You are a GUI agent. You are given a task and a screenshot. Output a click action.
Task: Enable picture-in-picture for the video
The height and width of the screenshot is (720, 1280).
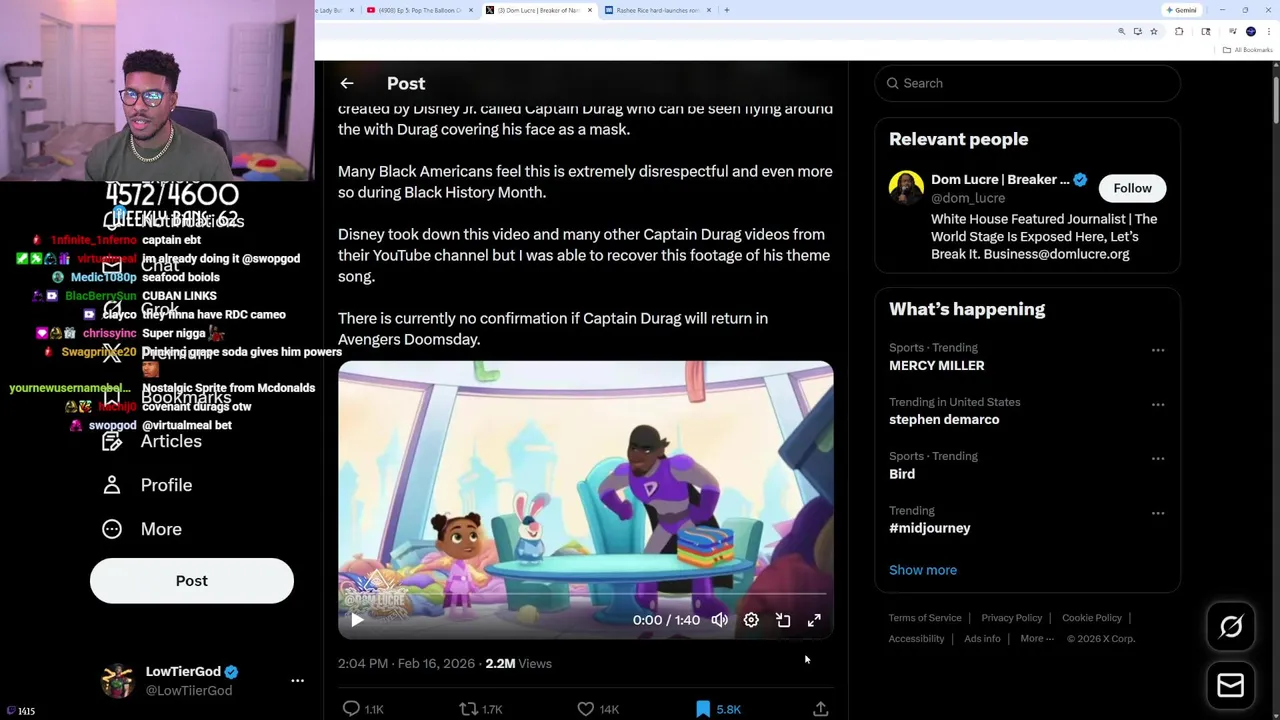coord(783,620)
